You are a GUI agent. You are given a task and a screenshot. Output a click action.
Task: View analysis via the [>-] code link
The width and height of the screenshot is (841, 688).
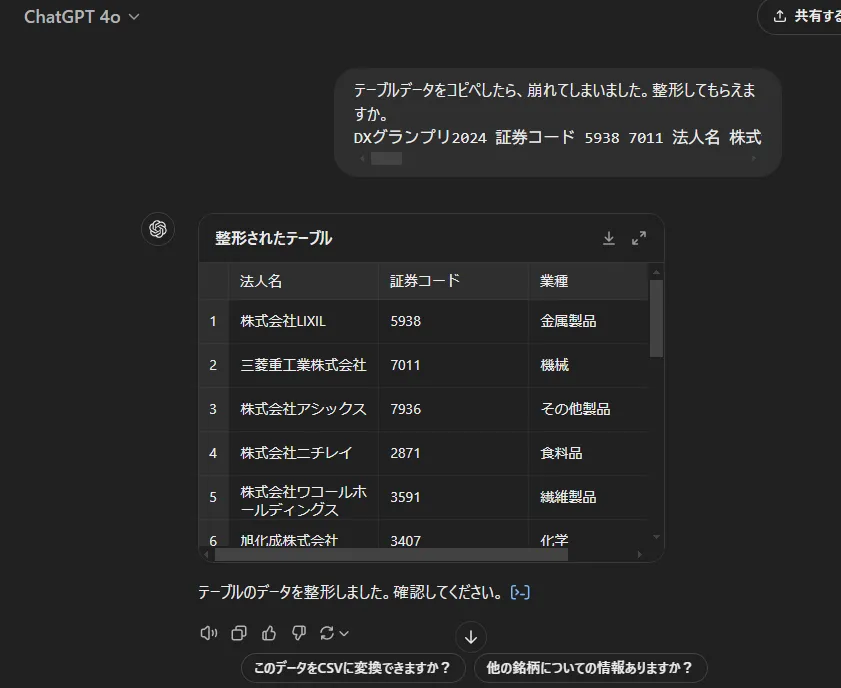click(x=520, y=592)
